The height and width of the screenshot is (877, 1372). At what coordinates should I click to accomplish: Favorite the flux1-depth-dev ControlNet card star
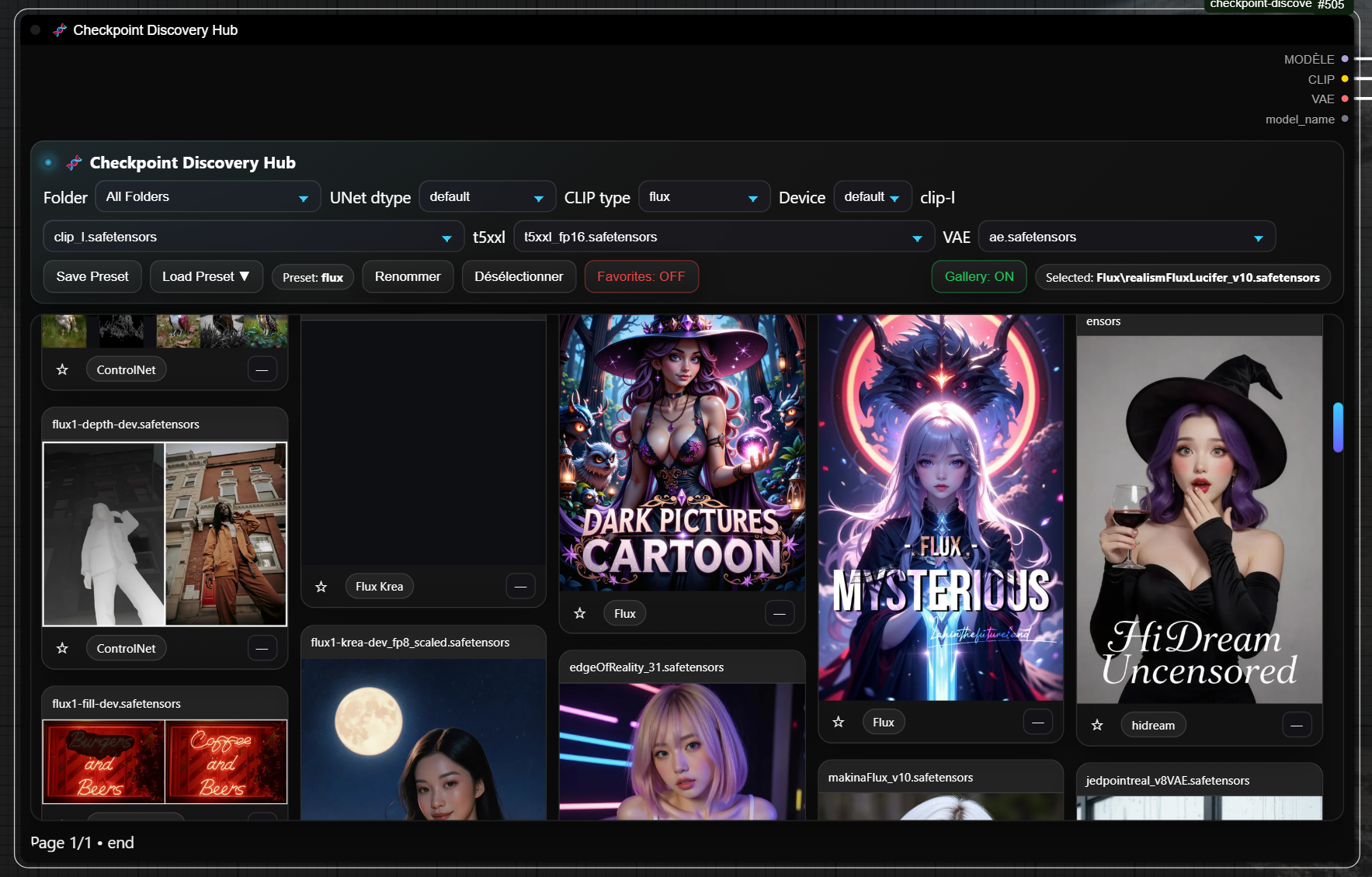coord(62,648)
